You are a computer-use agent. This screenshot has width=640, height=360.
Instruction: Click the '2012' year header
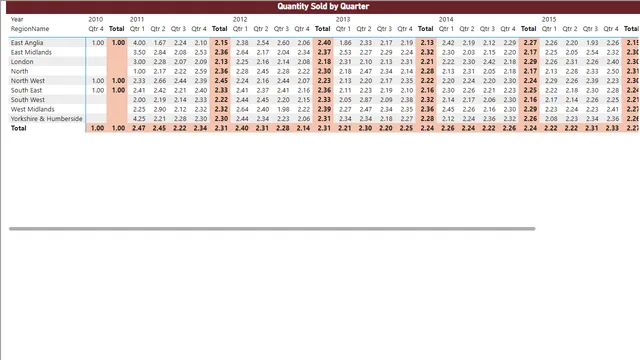tap(240, 19)
